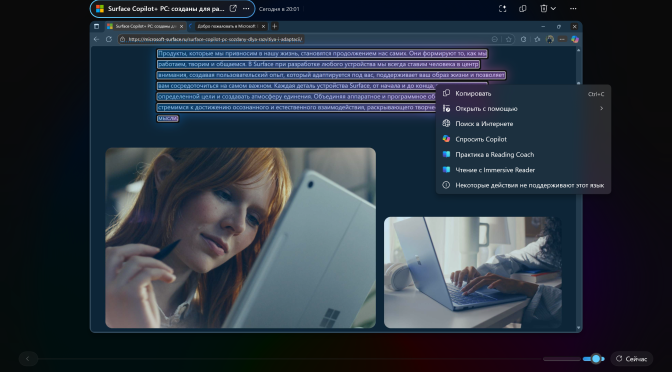
Task: Click the photo of hands typing on laptop
Action: 473,273
